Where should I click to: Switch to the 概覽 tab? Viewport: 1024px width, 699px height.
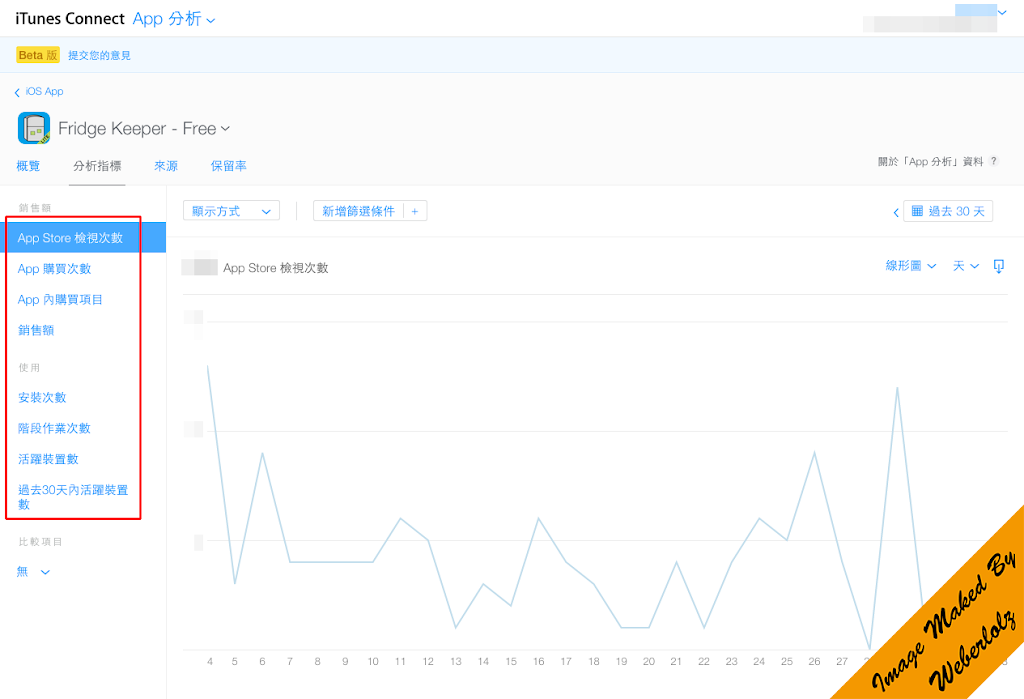tap(29, 166)
